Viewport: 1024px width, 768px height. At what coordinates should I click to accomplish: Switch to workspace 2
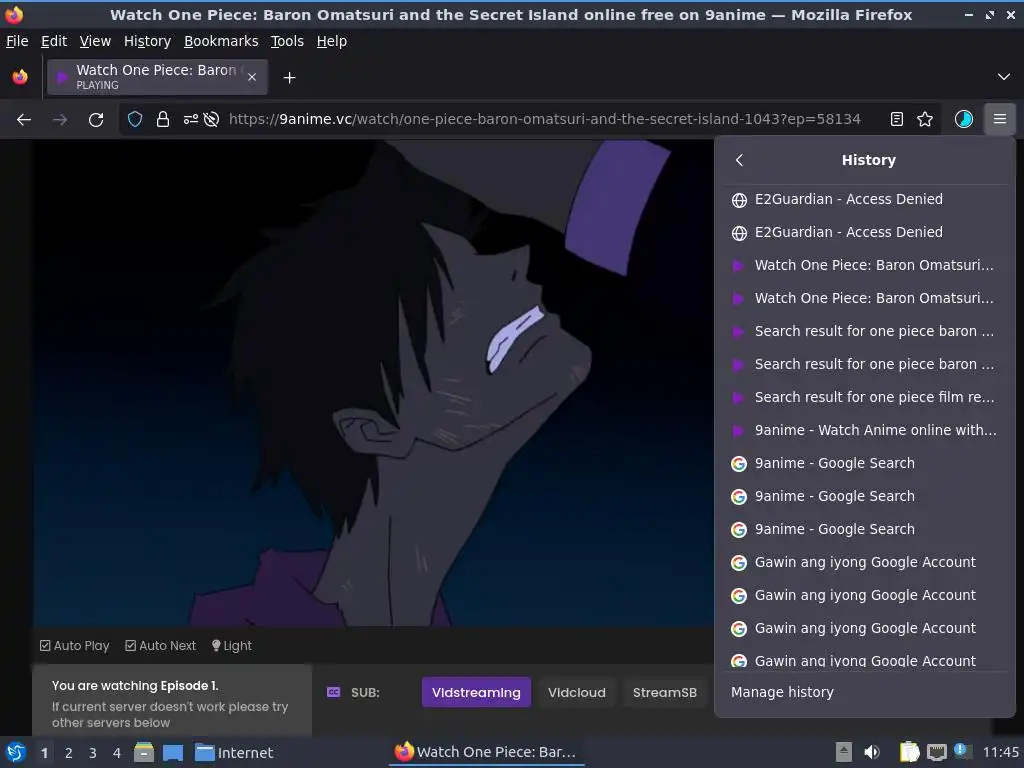click(69, 753)
